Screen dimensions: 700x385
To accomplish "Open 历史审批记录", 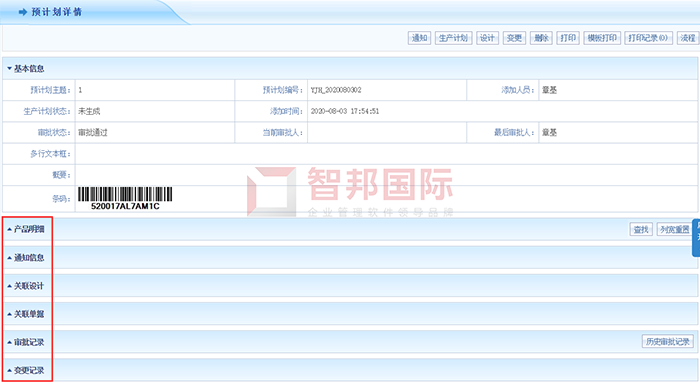I will [x=667, y=342].
